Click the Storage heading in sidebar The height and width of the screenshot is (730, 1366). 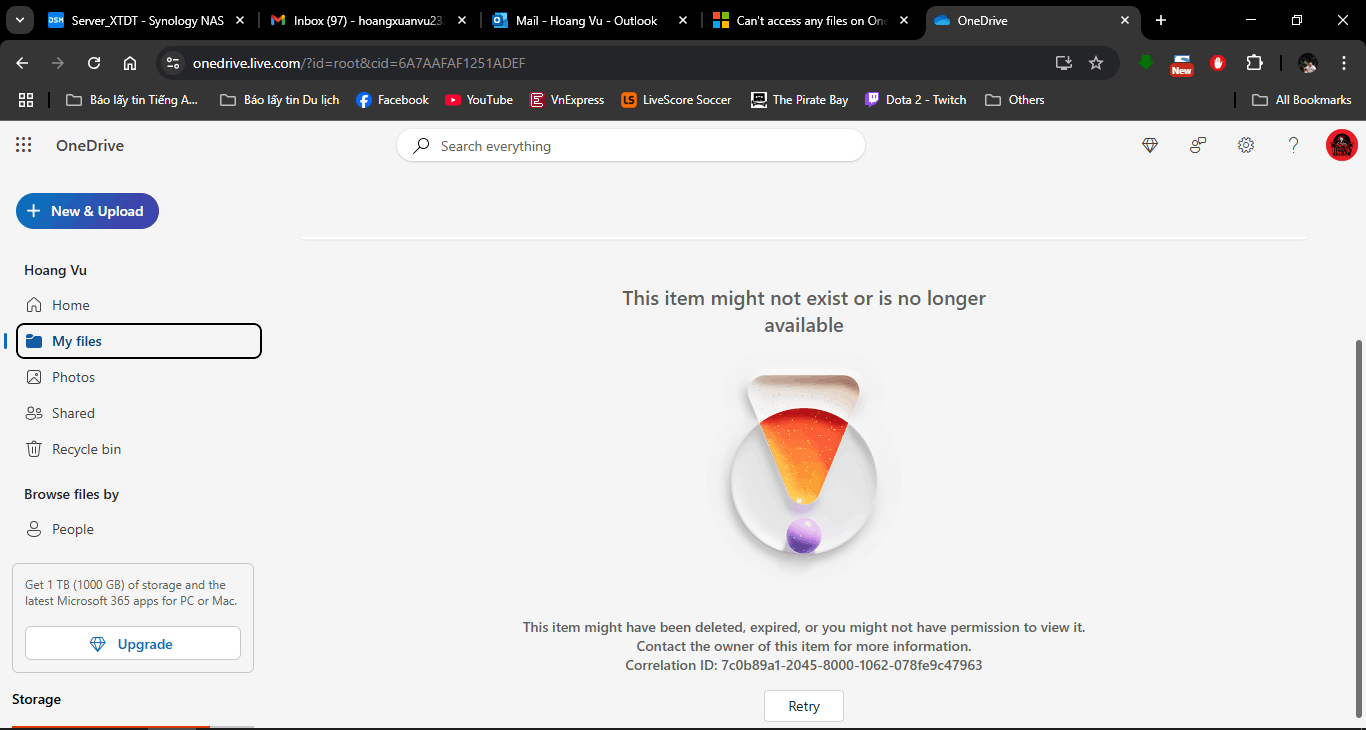coord(36,699)
